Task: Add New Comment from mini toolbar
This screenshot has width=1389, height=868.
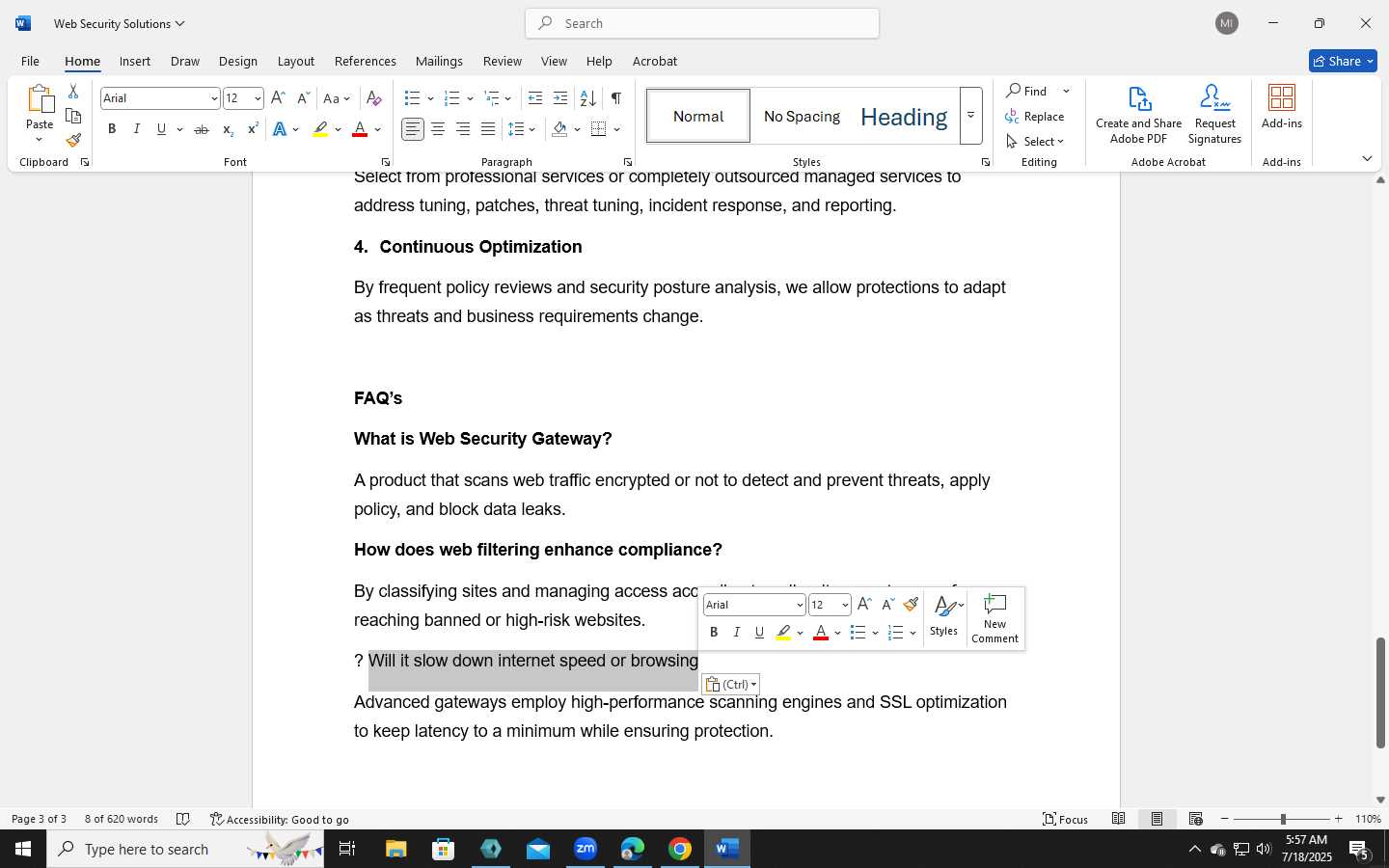Action: click(994, 618)
